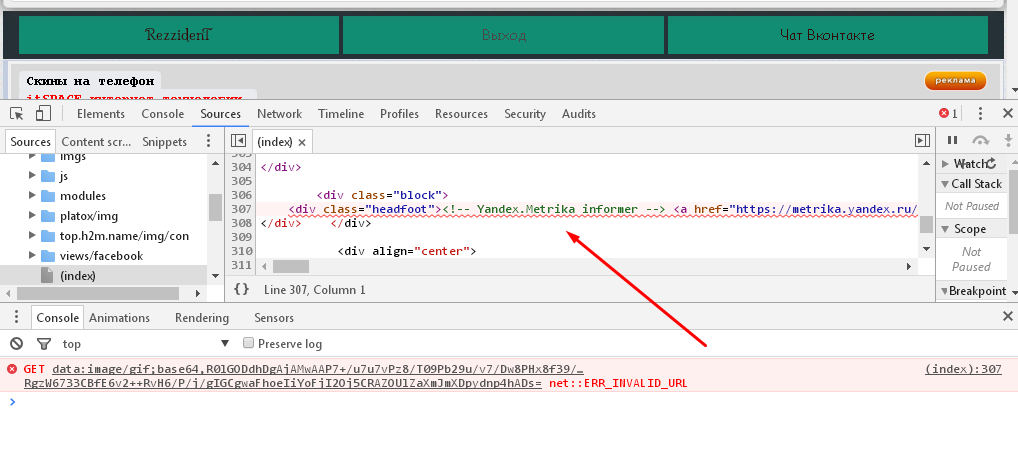Click the Скины на телефон link
The width and height of the screenshot is (1018, 469).
tap(90, 81)
